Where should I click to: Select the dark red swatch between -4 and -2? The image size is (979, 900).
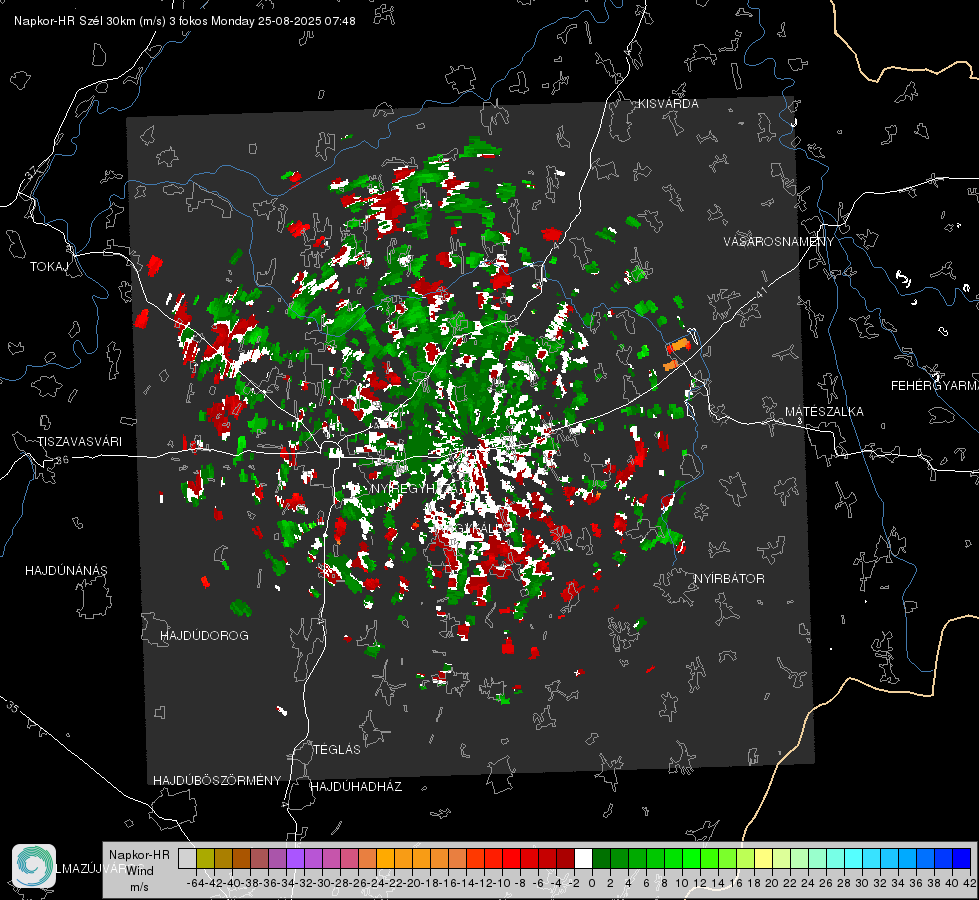pos(565,859)
